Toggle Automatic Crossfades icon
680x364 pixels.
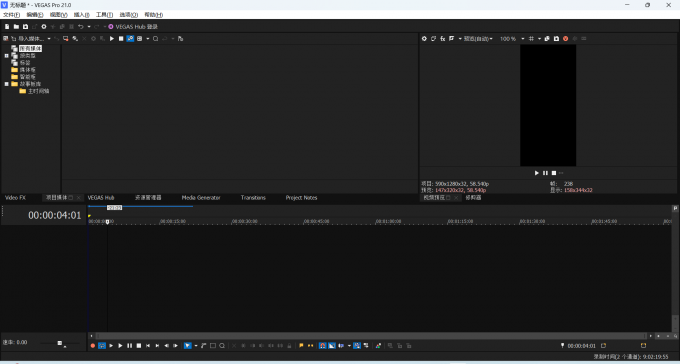coord(332,346)
